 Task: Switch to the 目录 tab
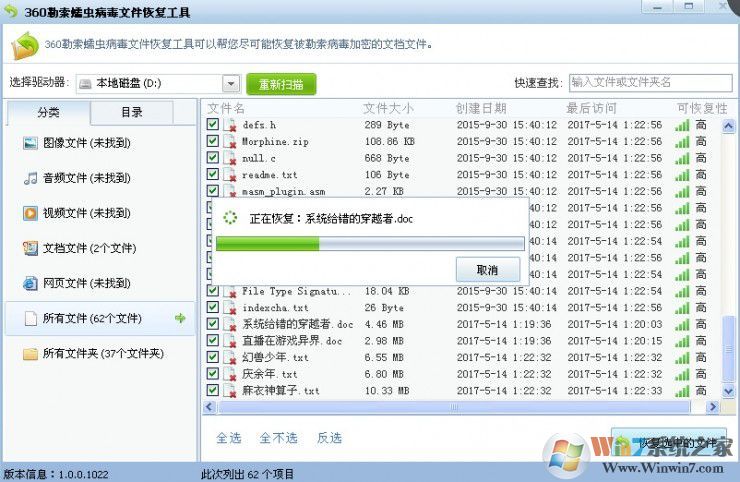tap(132, 112)
